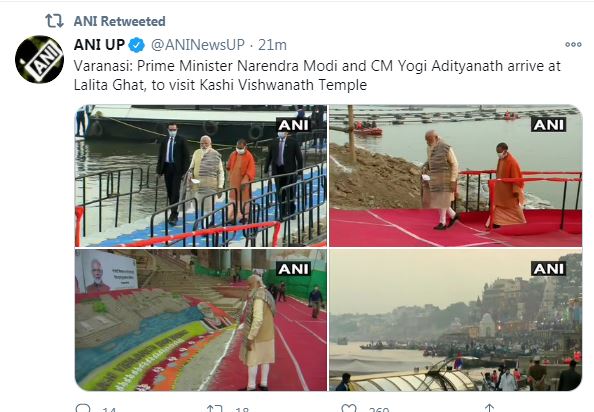Click the blue verified badge
594x412 pixels.
point(136,45)
